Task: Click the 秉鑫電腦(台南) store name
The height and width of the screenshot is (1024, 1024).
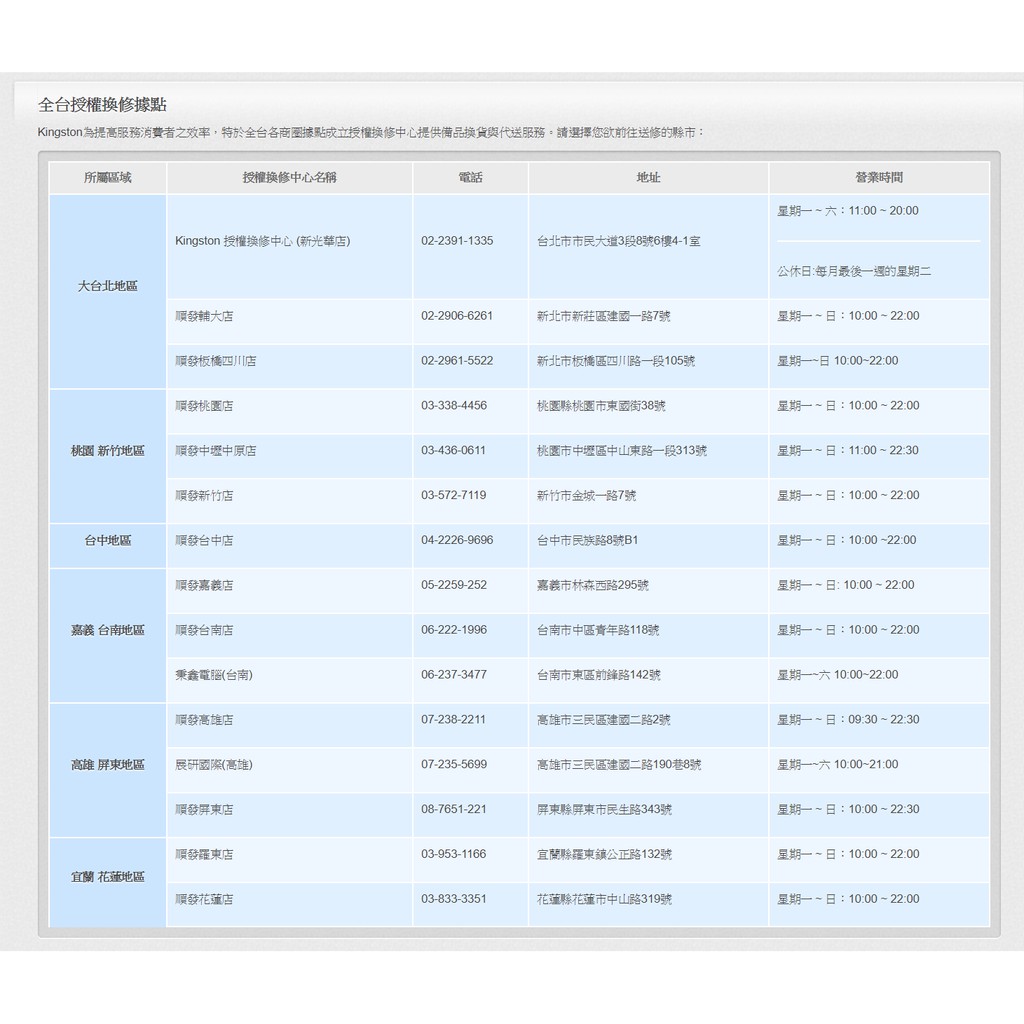Action: point(214,675)
